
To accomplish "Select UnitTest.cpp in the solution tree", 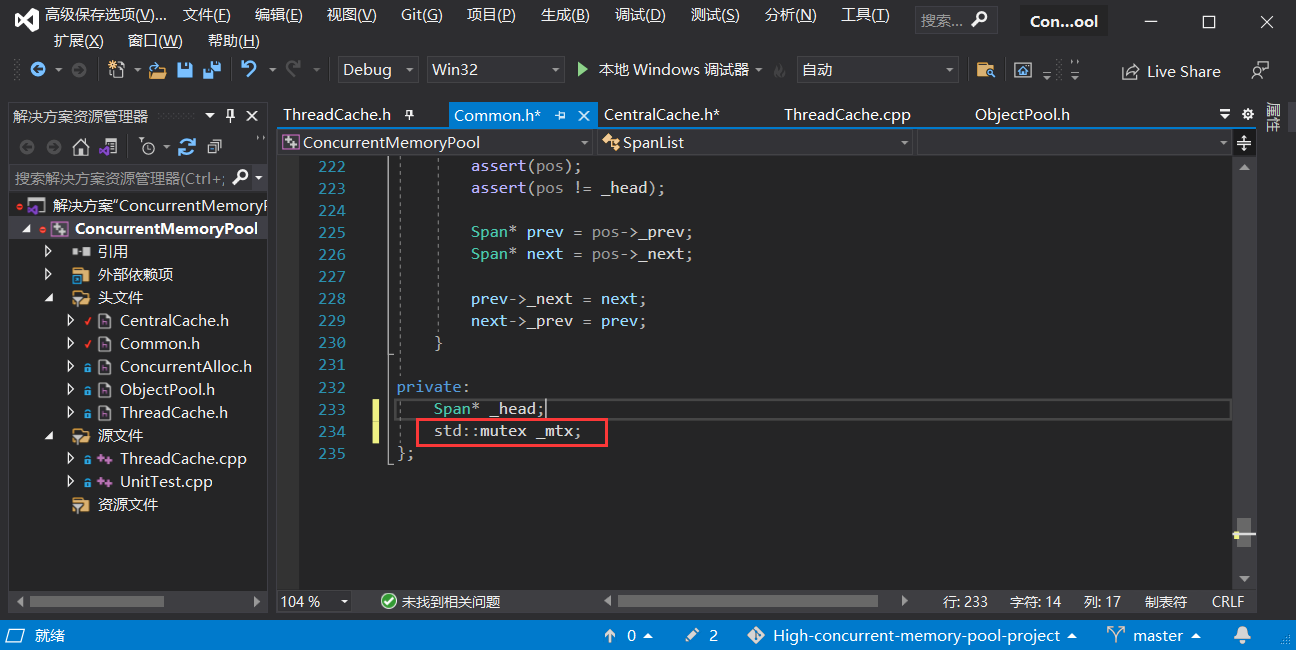I will pos(166,481).
